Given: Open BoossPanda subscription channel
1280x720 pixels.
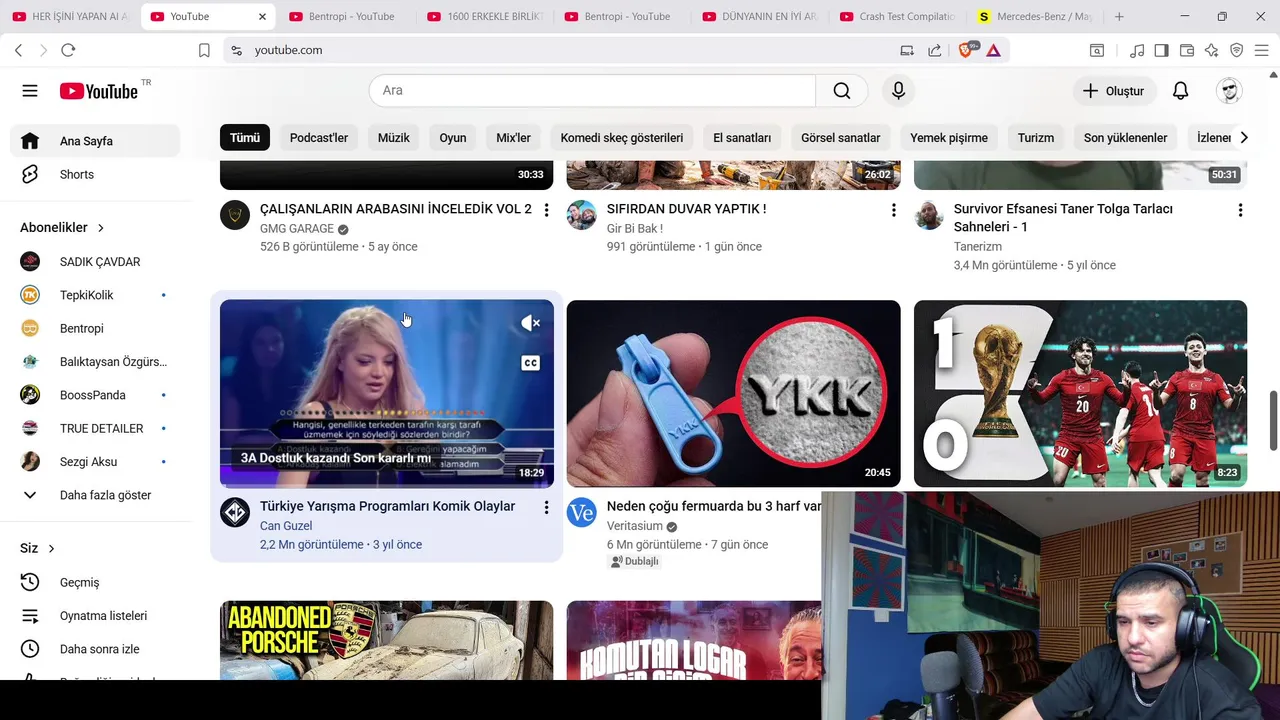Looking at the screenshot, I should (x=95, y=395).
